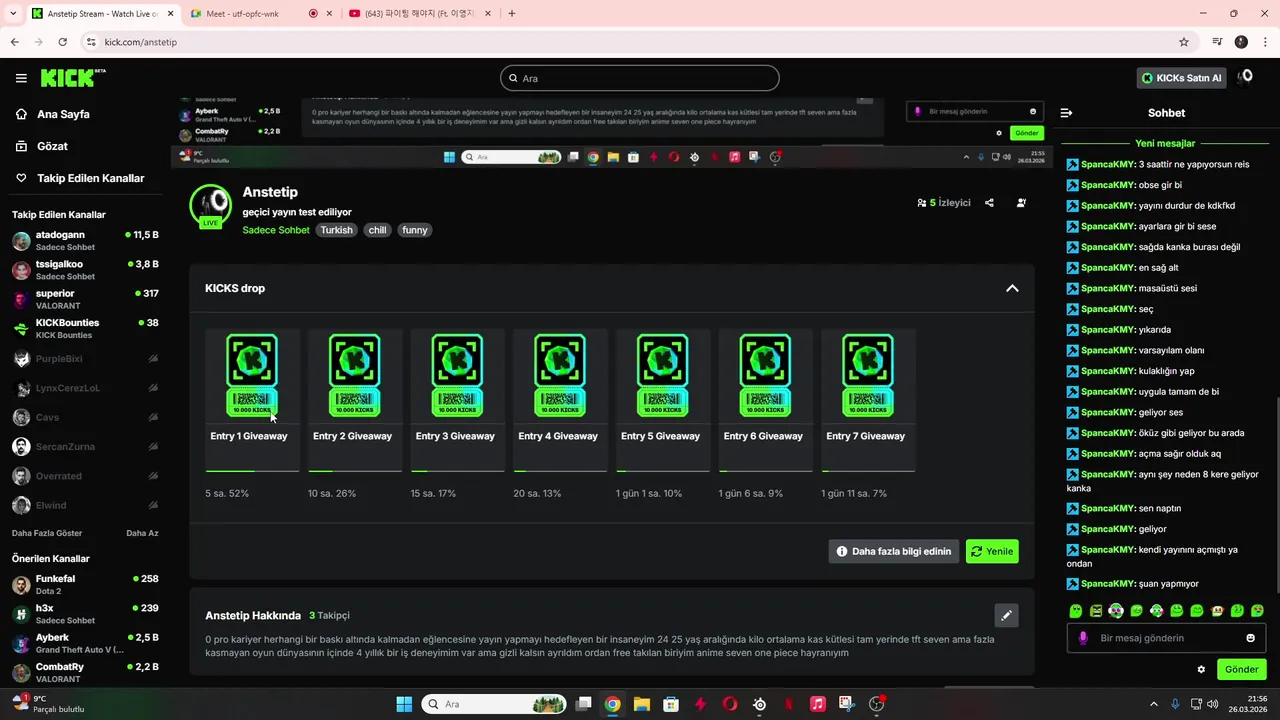Image resolution: width=1280 pixels, height=720 pixels.
Task: Click Daha fazla bilgi edinin button
Action: tap(893, 551)
